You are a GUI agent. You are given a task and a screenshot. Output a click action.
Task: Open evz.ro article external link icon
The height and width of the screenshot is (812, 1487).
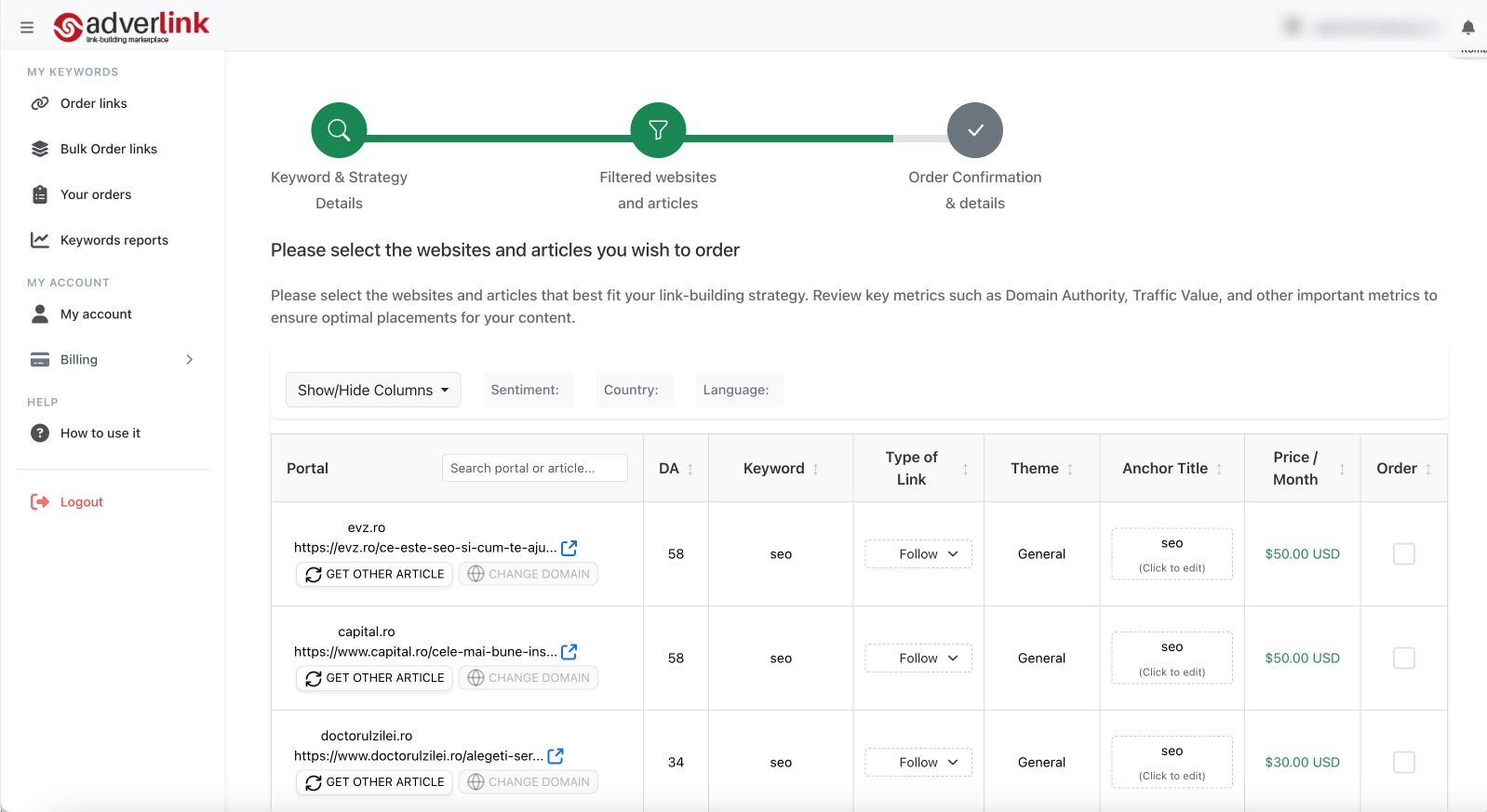[569, 548]
